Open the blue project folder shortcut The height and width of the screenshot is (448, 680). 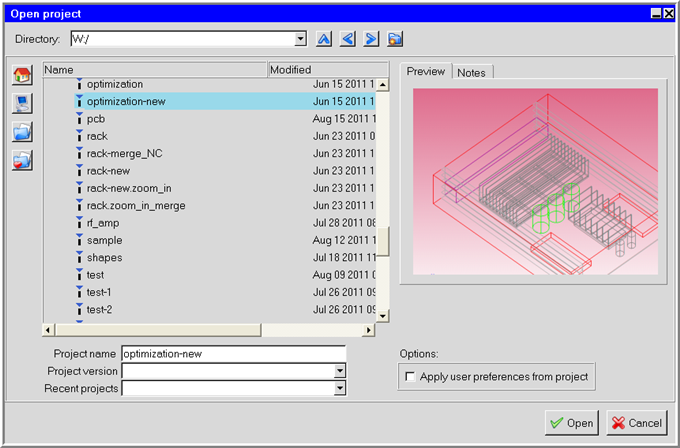22,132
